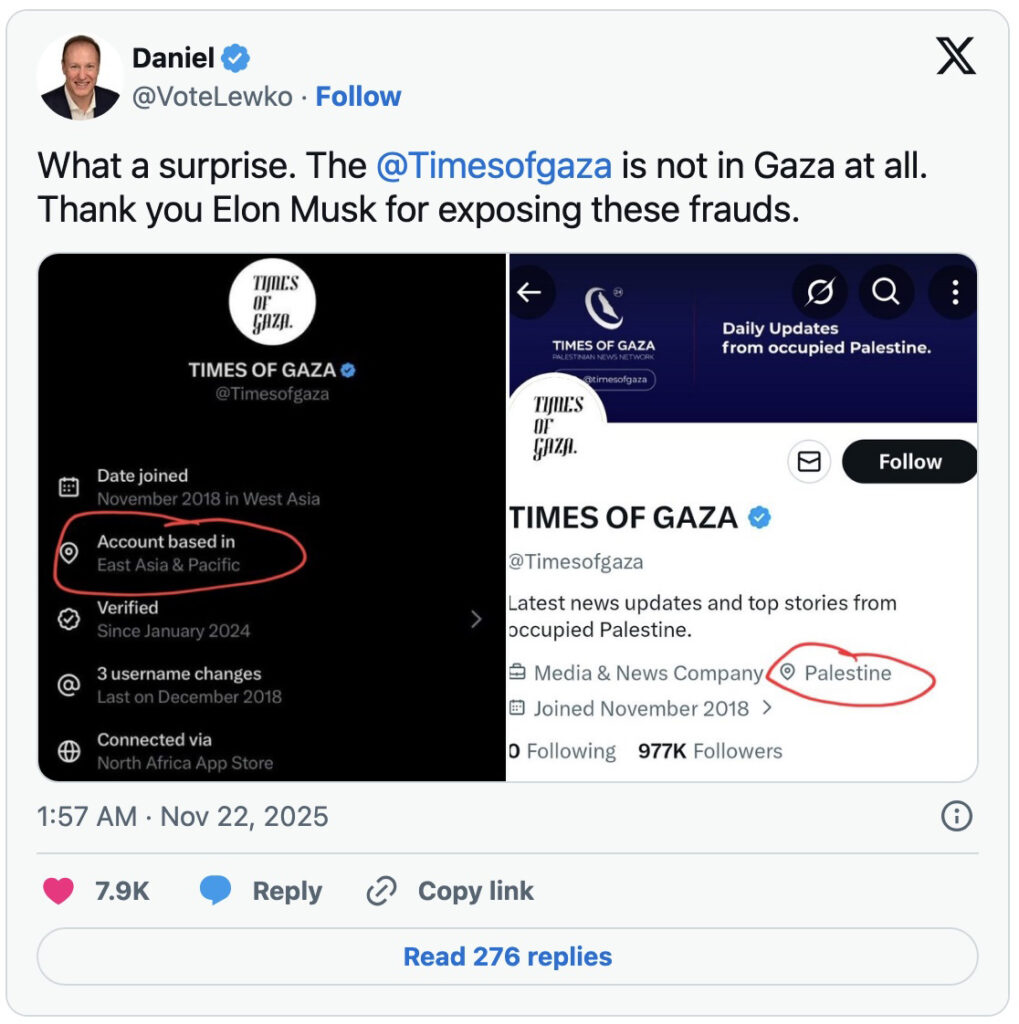Open the three-dot menu in profile screenshot

click(955, 292)
